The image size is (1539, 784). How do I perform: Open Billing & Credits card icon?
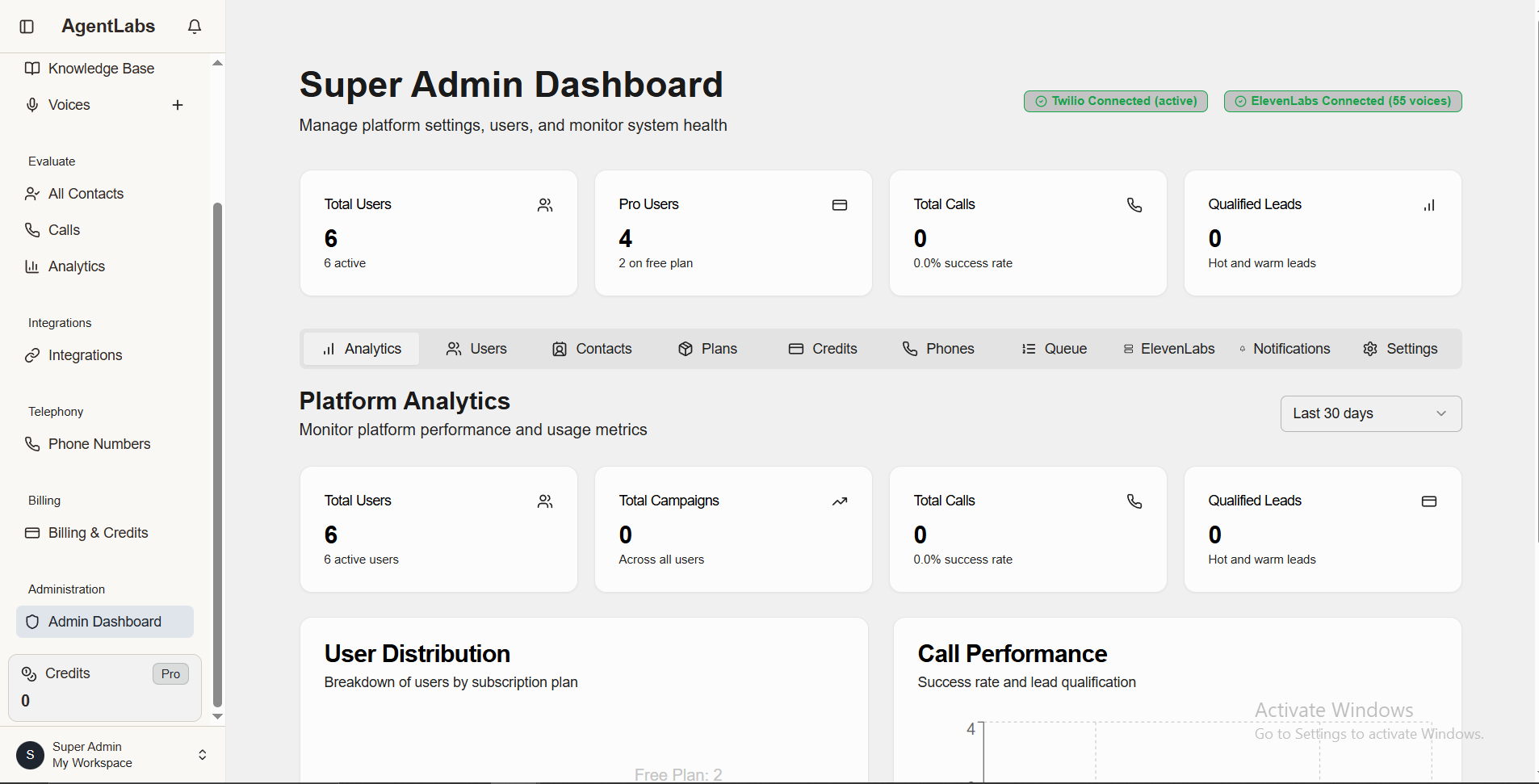click(x=31, y=532)
